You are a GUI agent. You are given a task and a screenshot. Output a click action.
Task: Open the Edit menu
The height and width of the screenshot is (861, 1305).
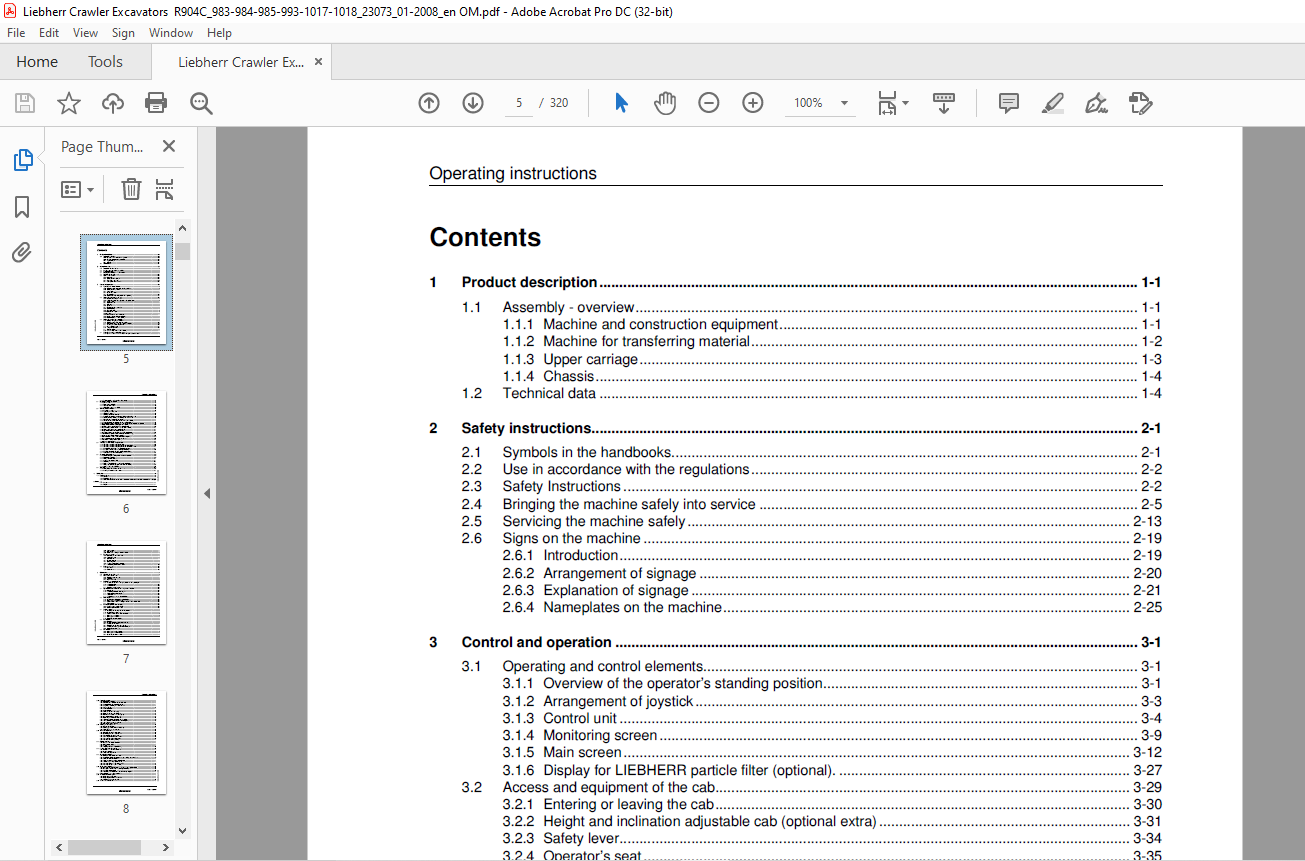tap(49, 33)
